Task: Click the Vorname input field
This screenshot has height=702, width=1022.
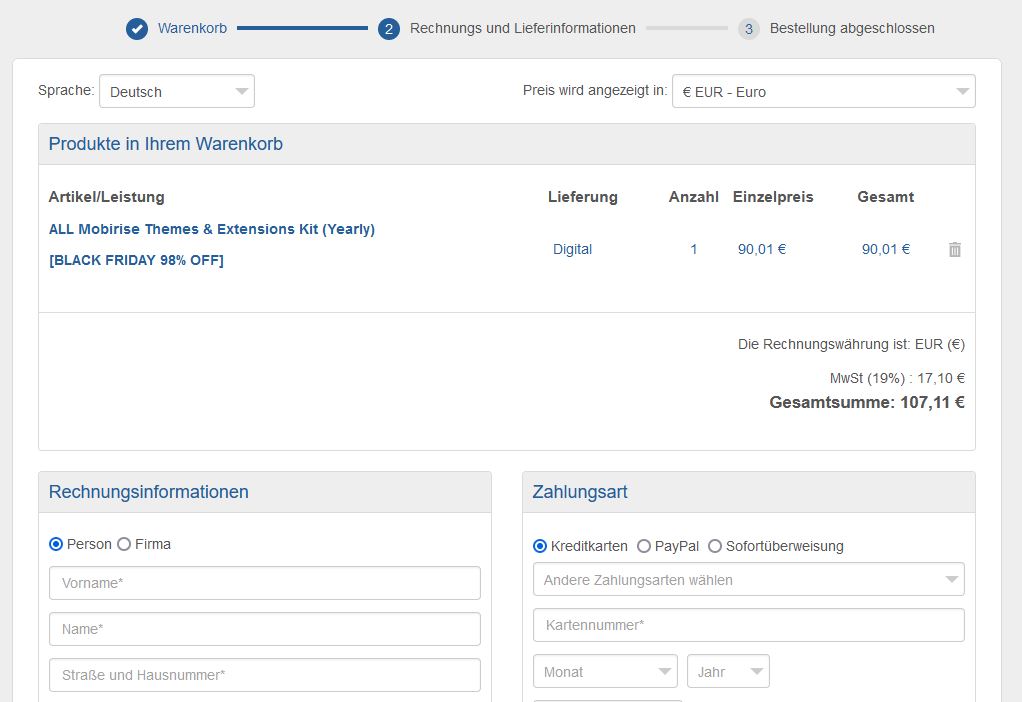Action: pos(265,583)
